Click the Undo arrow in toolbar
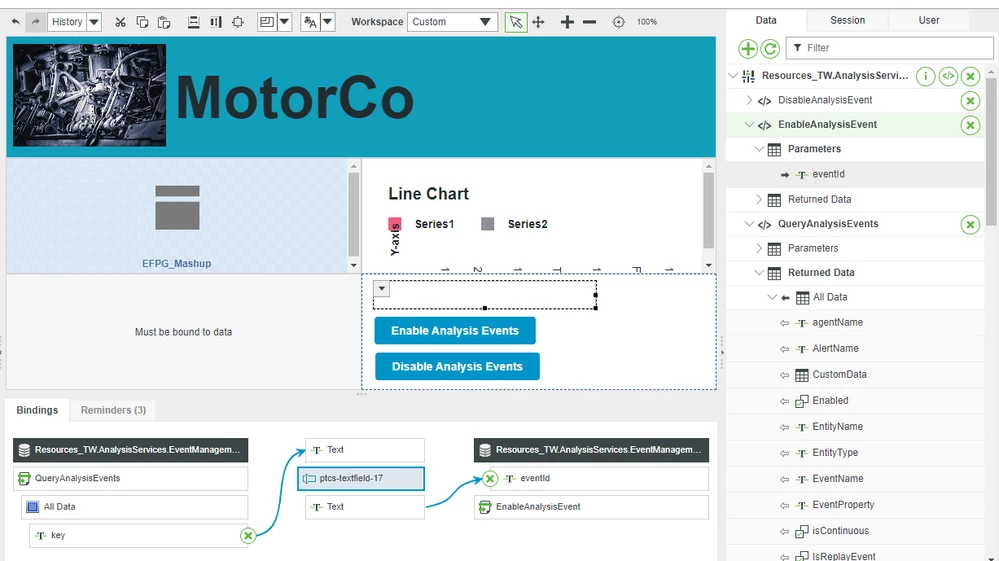999x561 pixels. (15, 22)
